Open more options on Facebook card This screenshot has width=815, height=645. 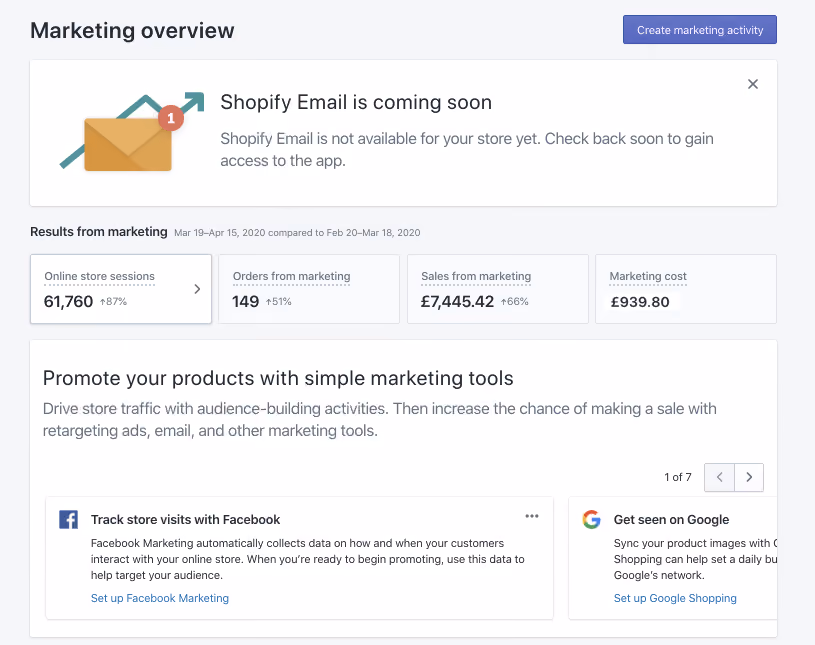(x=532, y=516)
